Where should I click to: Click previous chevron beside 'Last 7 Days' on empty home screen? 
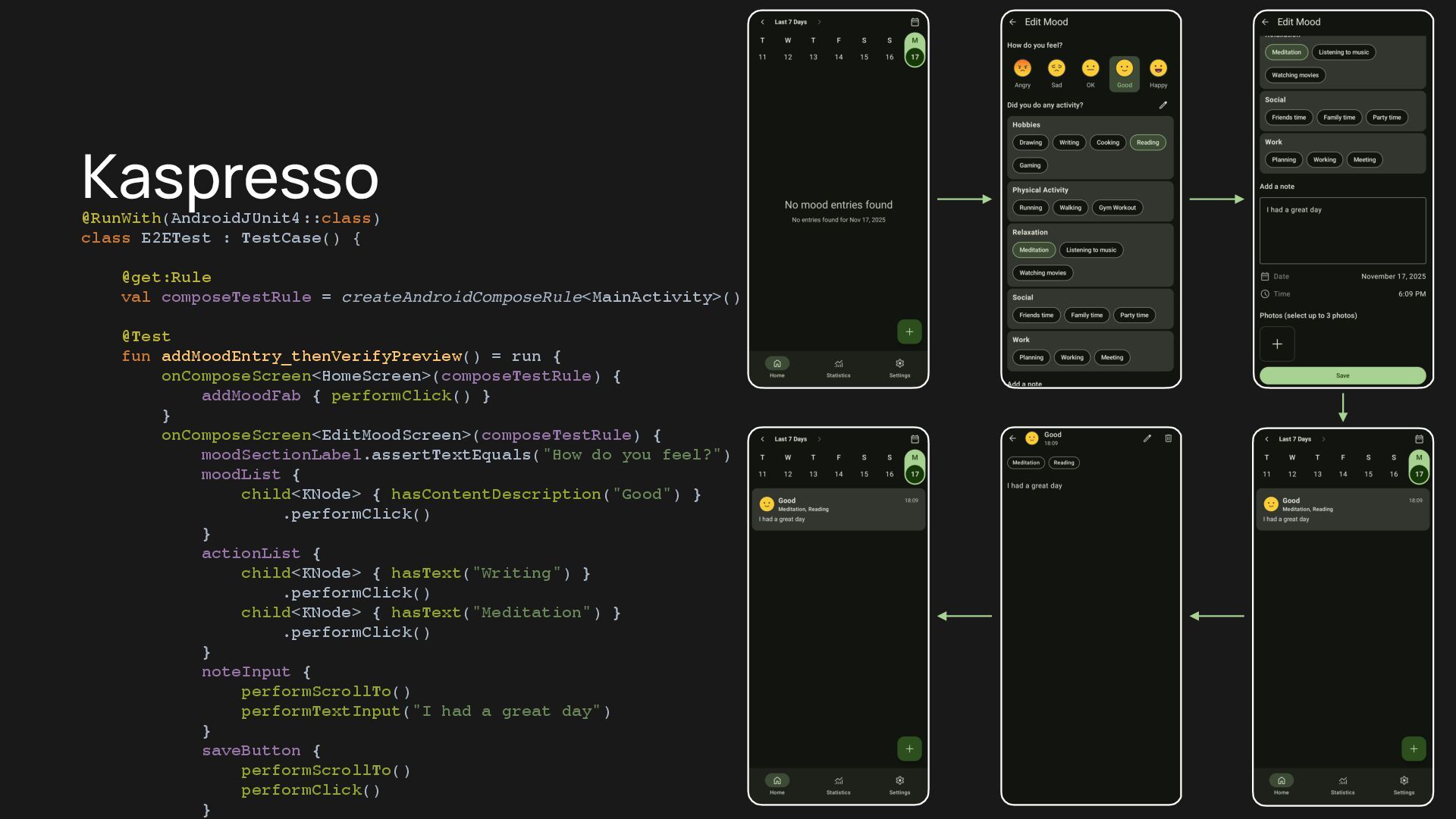tap(762, 22)
